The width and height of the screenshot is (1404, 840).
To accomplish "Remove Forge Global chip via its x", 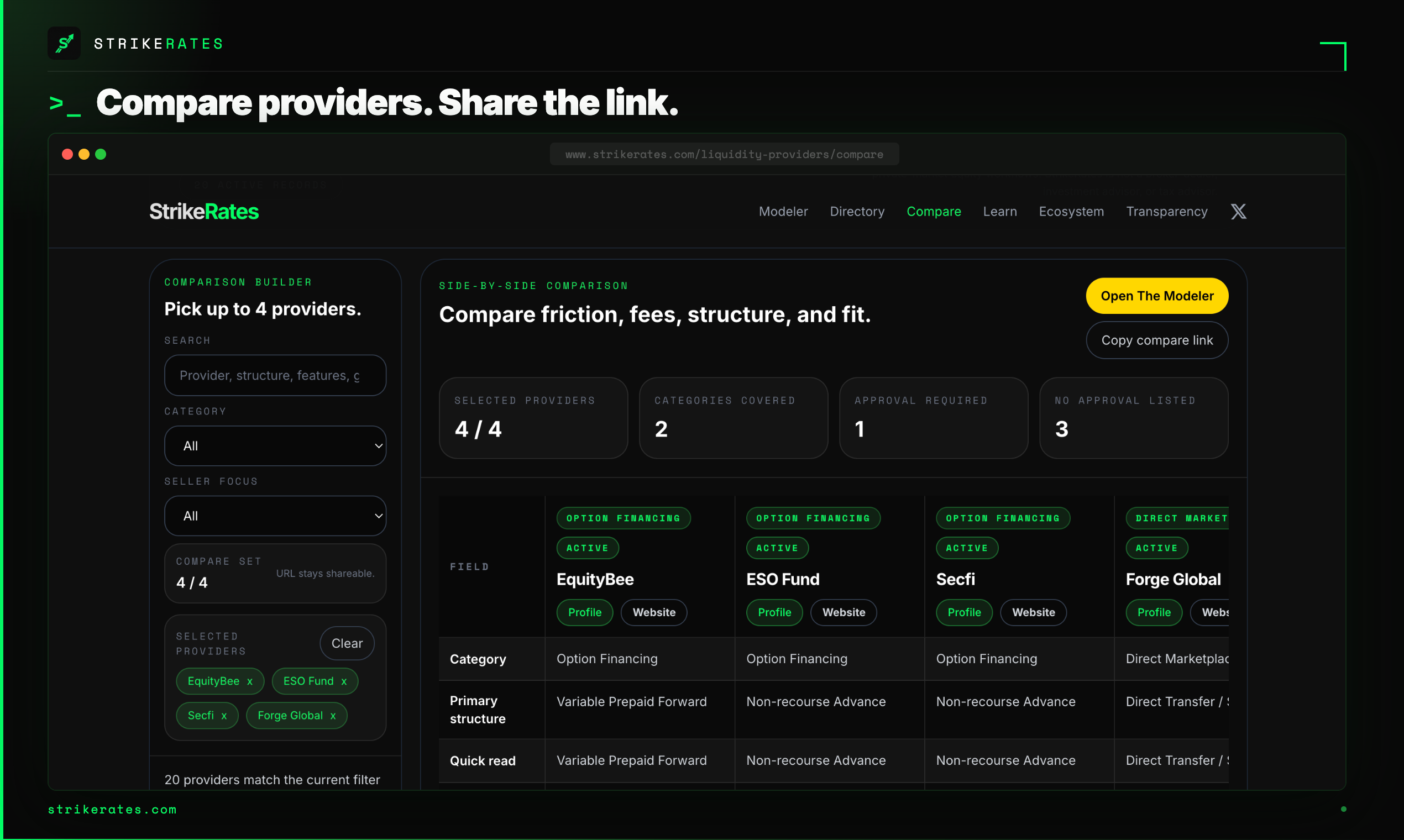I will point(333,716).
